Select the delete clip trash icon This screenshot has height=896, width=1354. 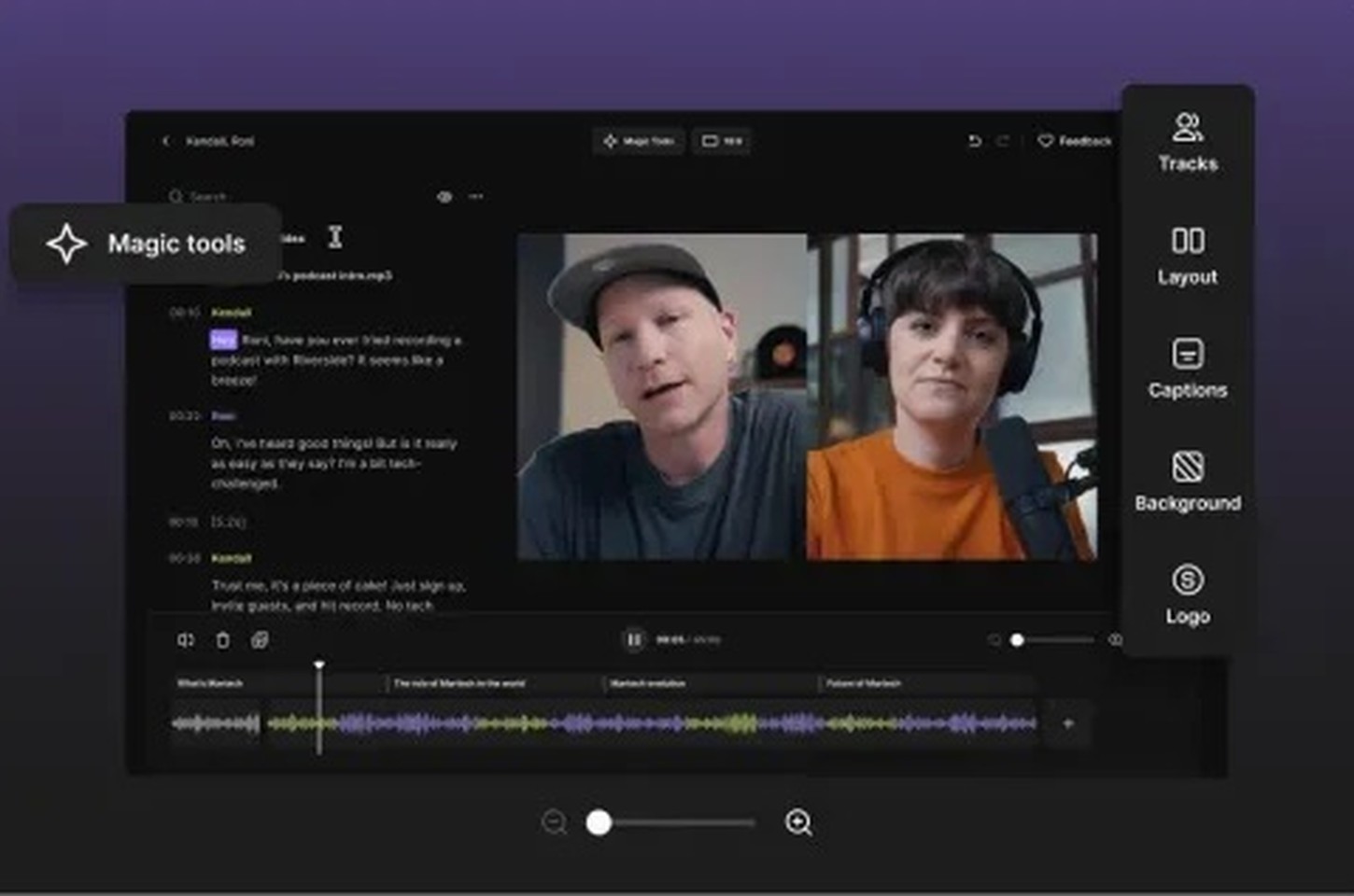tap(221, 640)
